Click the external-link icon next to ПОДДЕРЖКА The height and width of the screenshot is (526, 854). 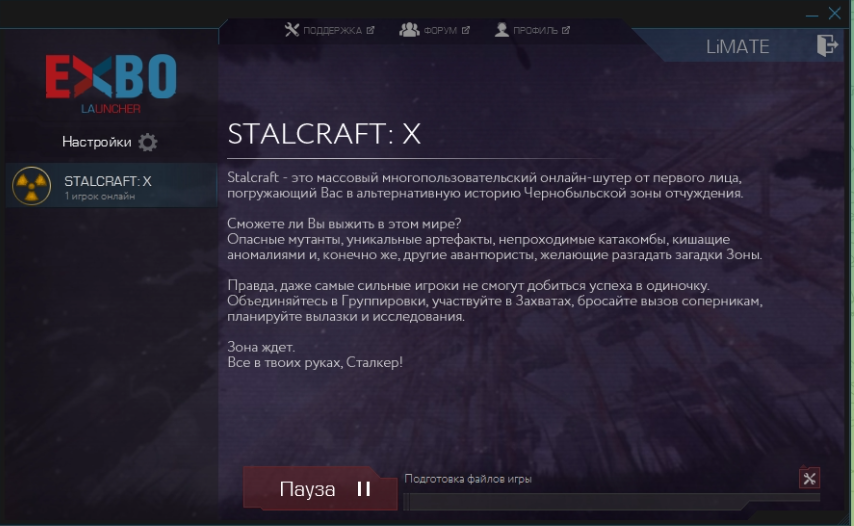pos(370,30)
